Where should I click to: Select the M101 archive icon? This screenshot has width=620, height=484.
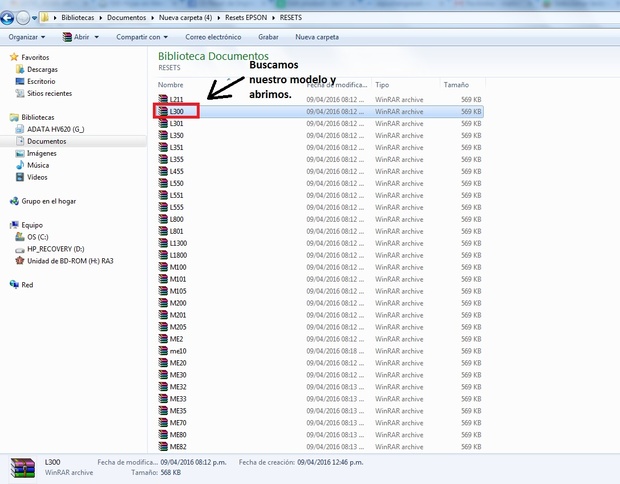pyautogui.click(x=163, y=279)
